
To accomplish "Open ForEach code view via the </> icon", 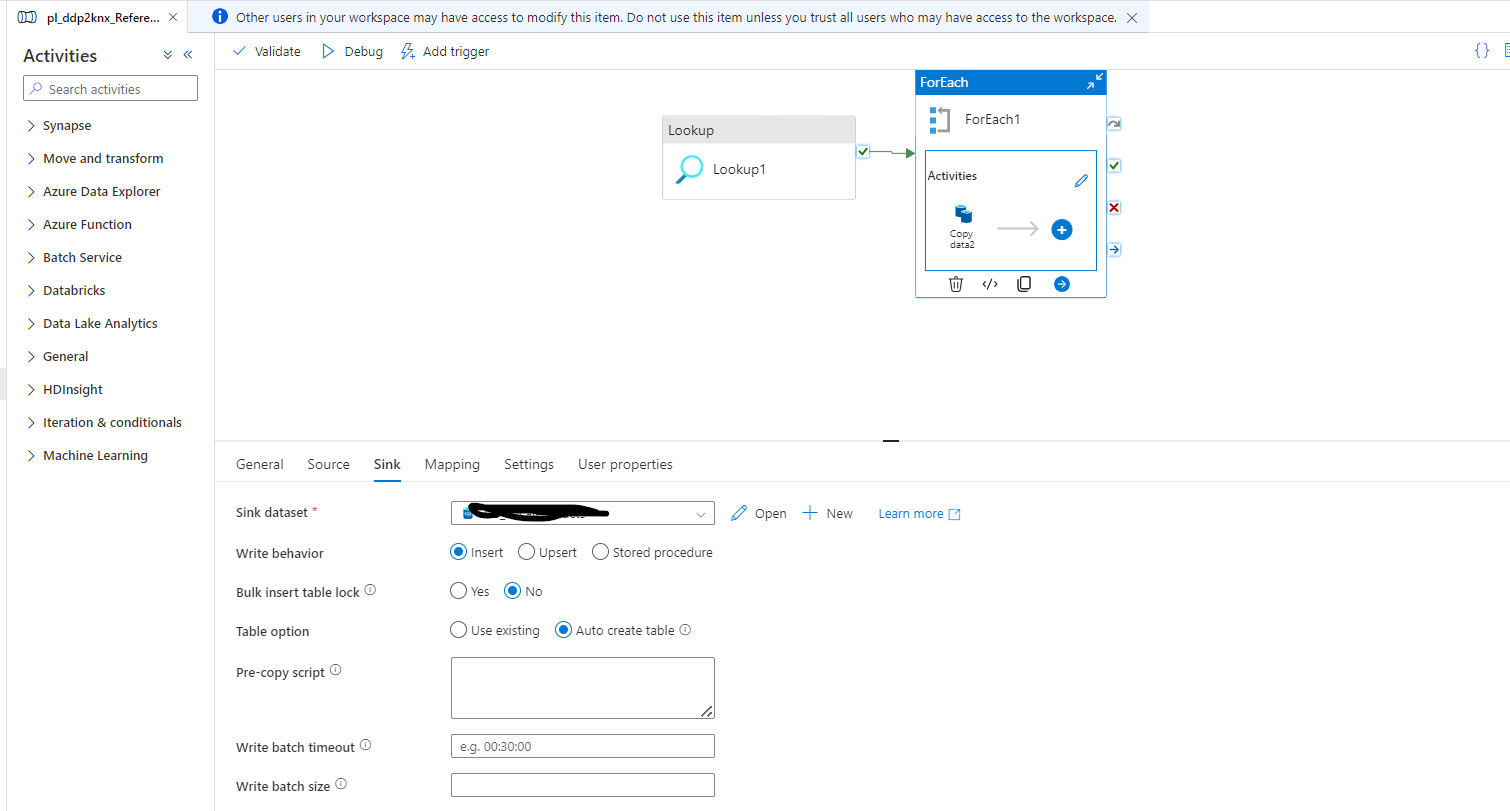I will coord(989,284).
